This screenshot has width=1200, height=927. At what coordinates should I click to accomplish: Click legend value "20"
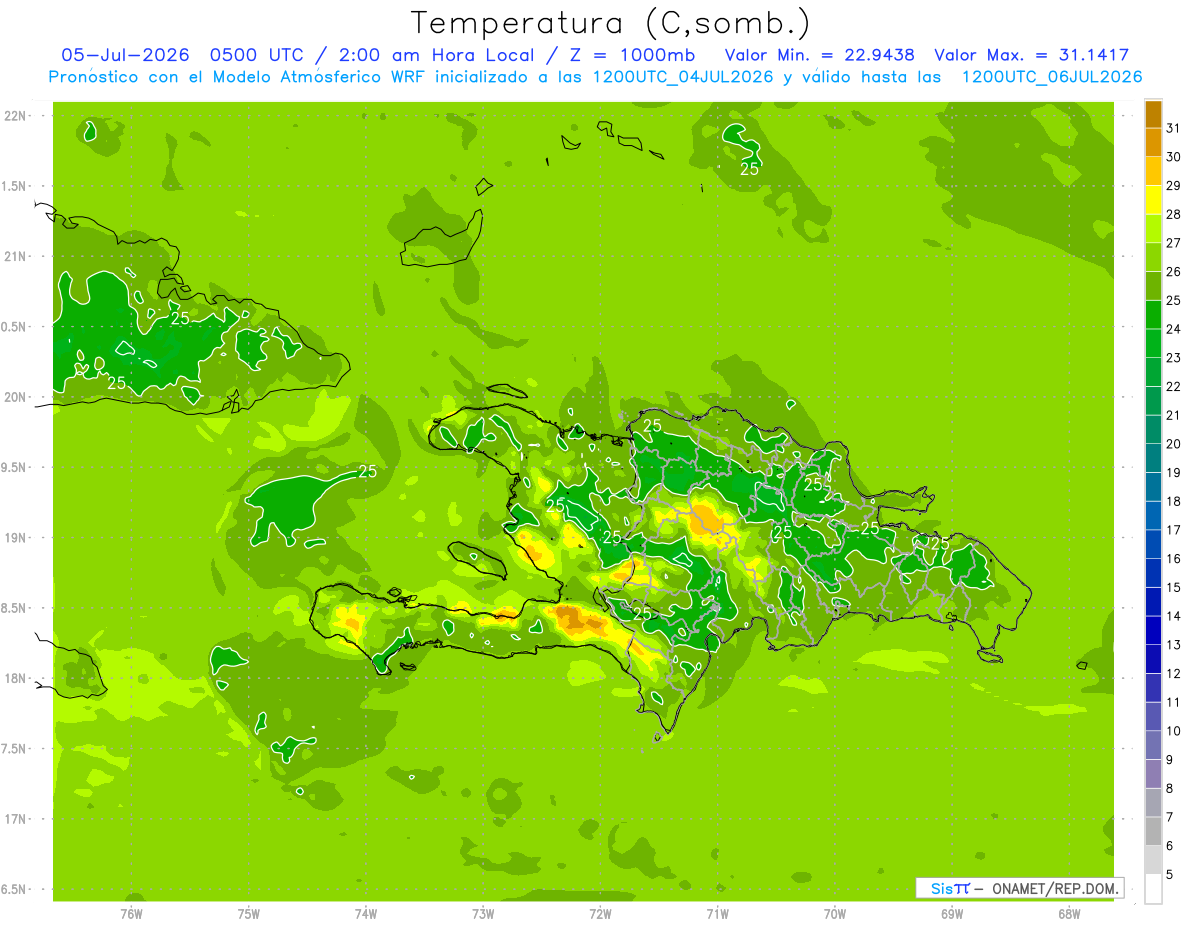point(1173,444)
